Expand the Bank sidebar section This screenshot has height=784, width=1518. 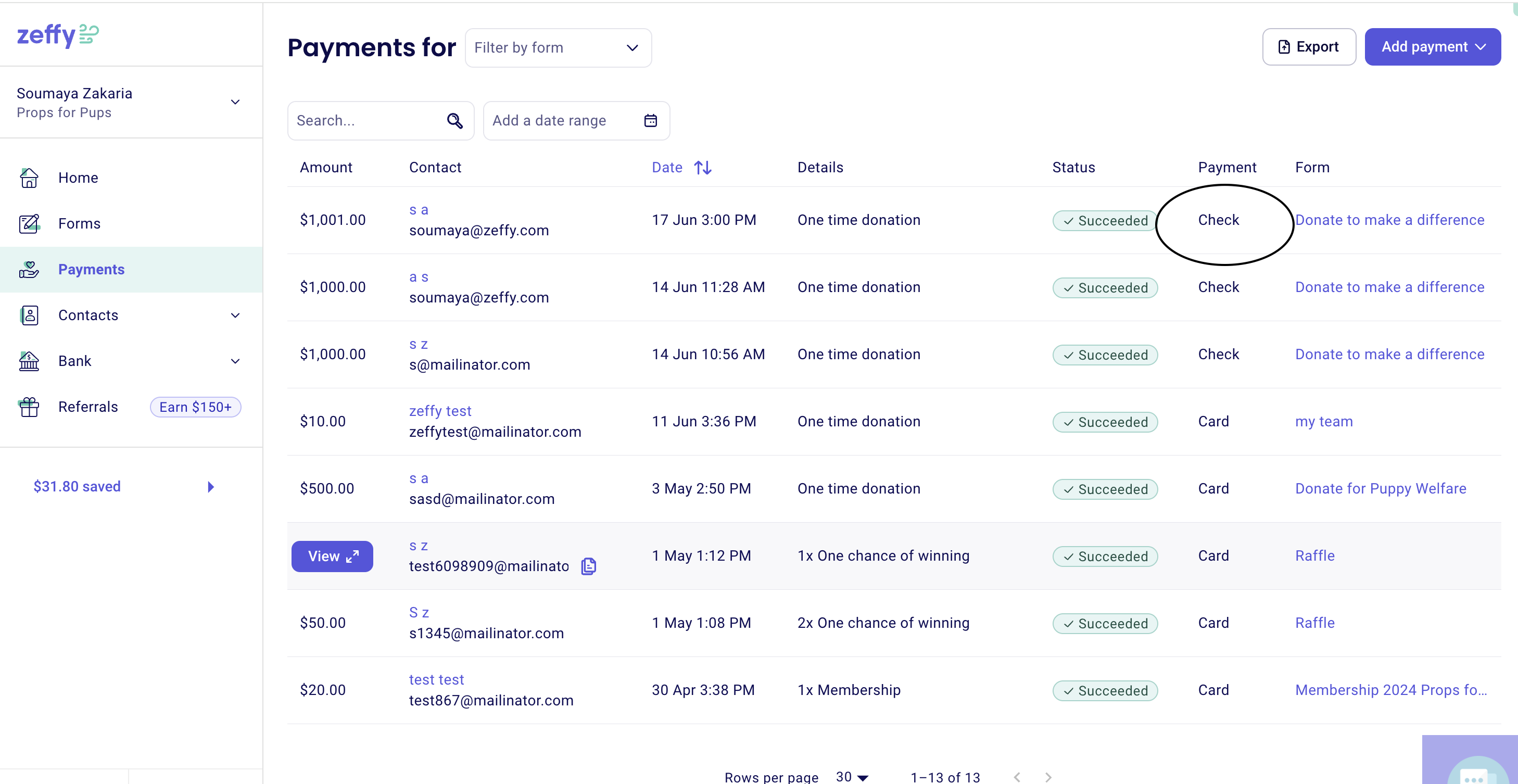pos(235,361)
